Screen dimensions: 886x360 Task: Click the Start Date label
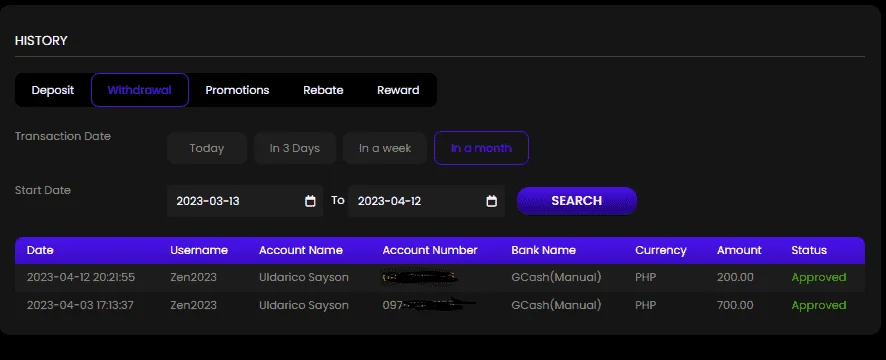click(43, 190)
